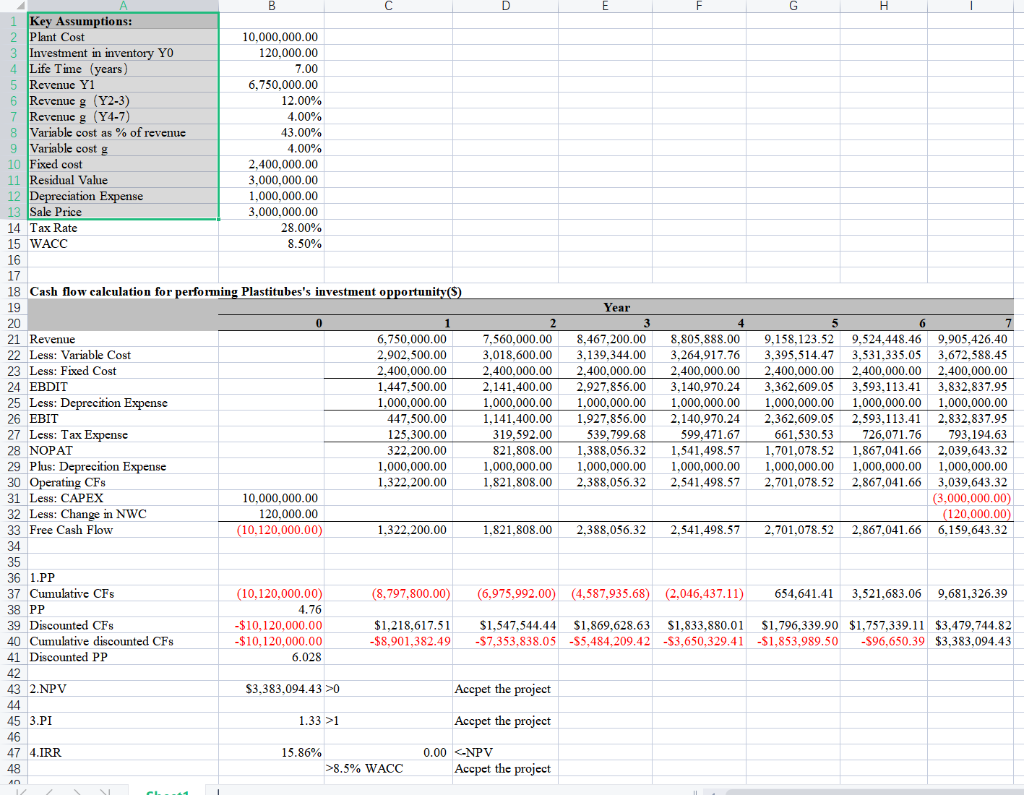This screenshot has height=795, width=1024.
Task: Select row 14 header
Action: point(13,228)
